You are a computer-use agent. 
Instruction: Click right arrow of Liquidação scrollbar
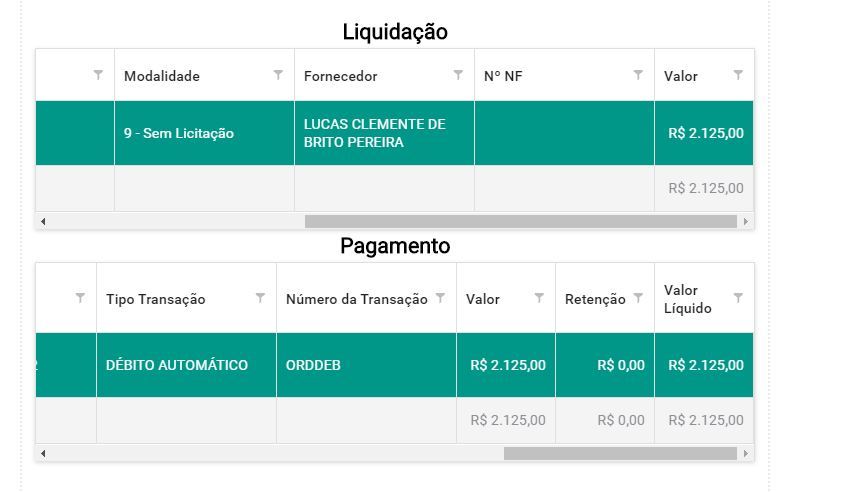click(x=746, y=221)
